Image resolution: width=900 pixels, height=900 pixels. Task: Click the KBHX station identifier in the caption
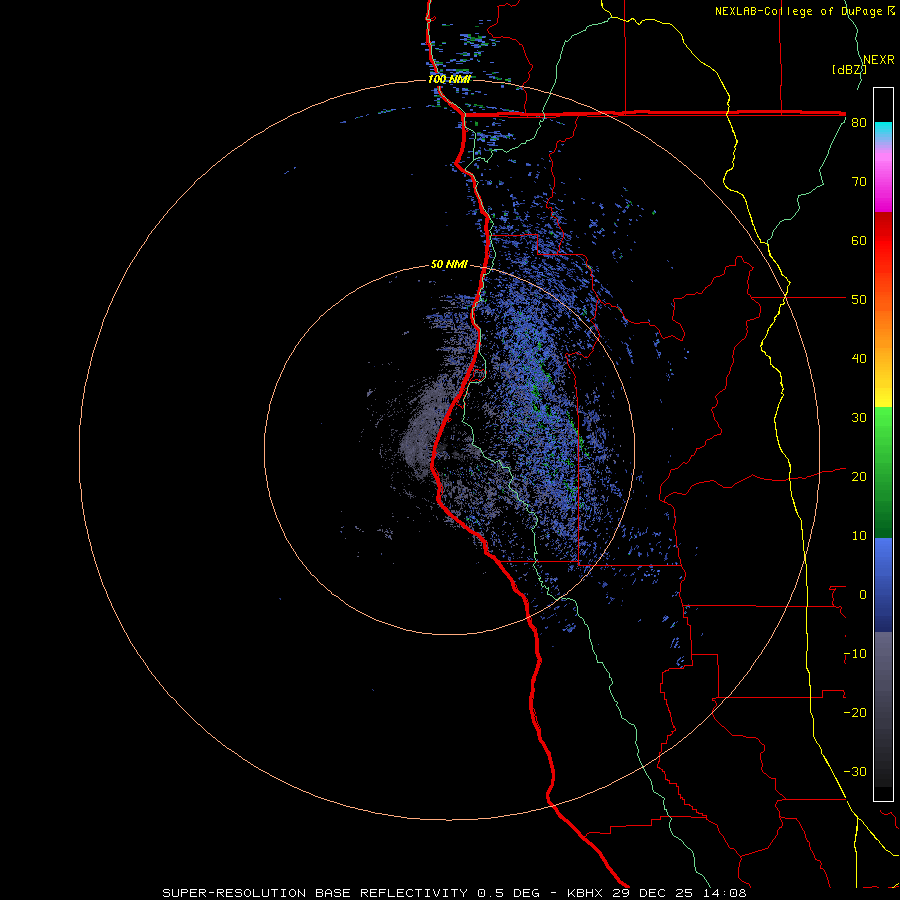(585, 893)
